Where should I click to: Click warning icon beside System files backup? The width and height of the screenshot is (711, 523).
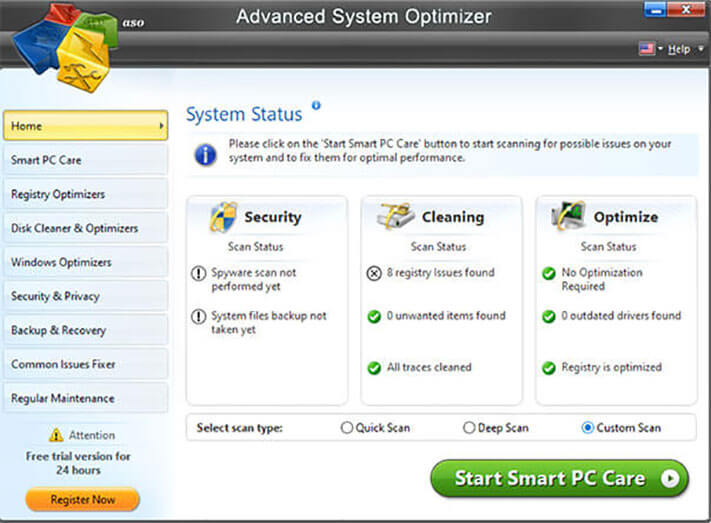click(x=198, y=316)
